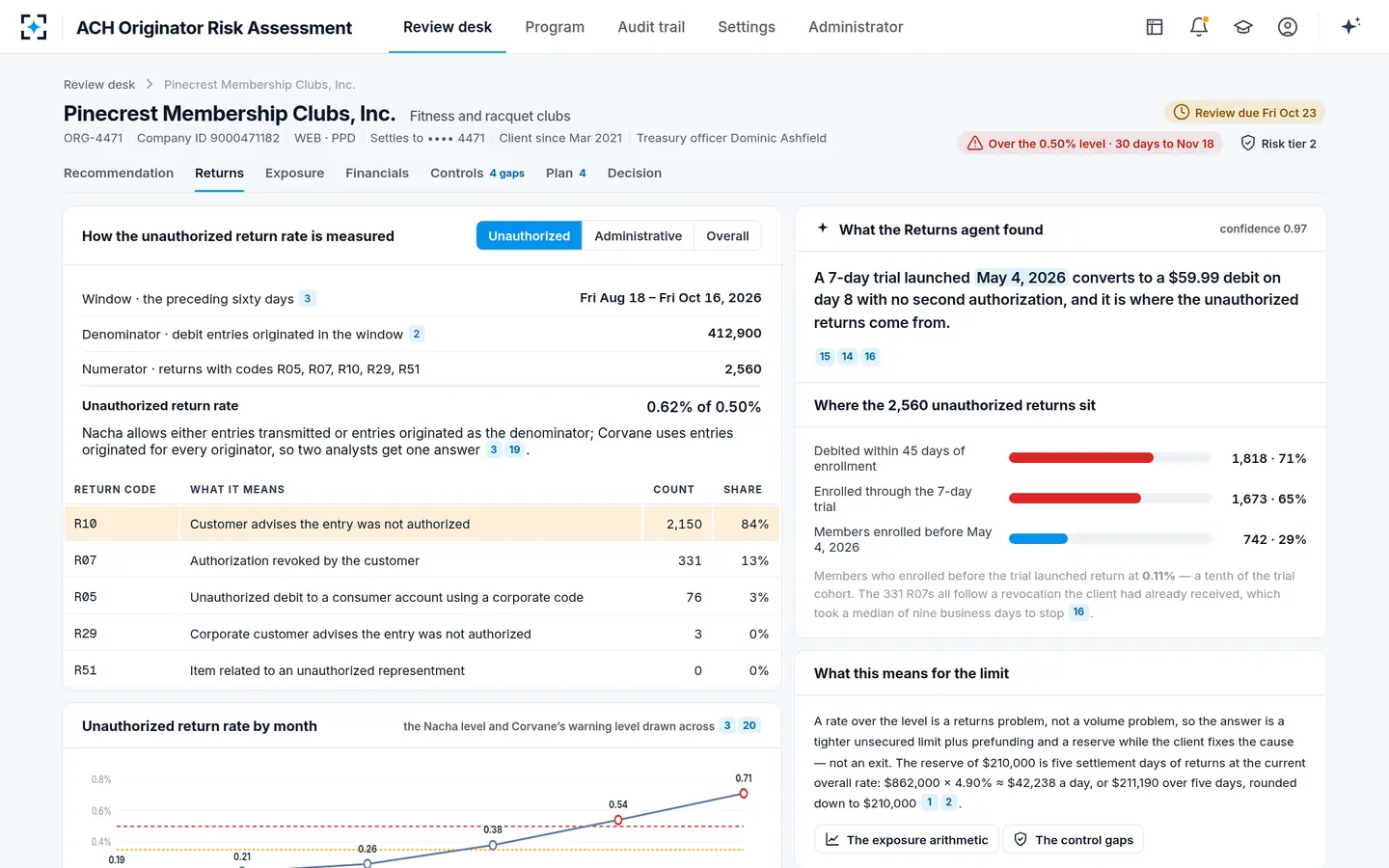Image resolution: width=1389 pixels, height=868 pixels.
Task: Click the sparkle icon beside Returns agent heading
Action: click(823, 229)
